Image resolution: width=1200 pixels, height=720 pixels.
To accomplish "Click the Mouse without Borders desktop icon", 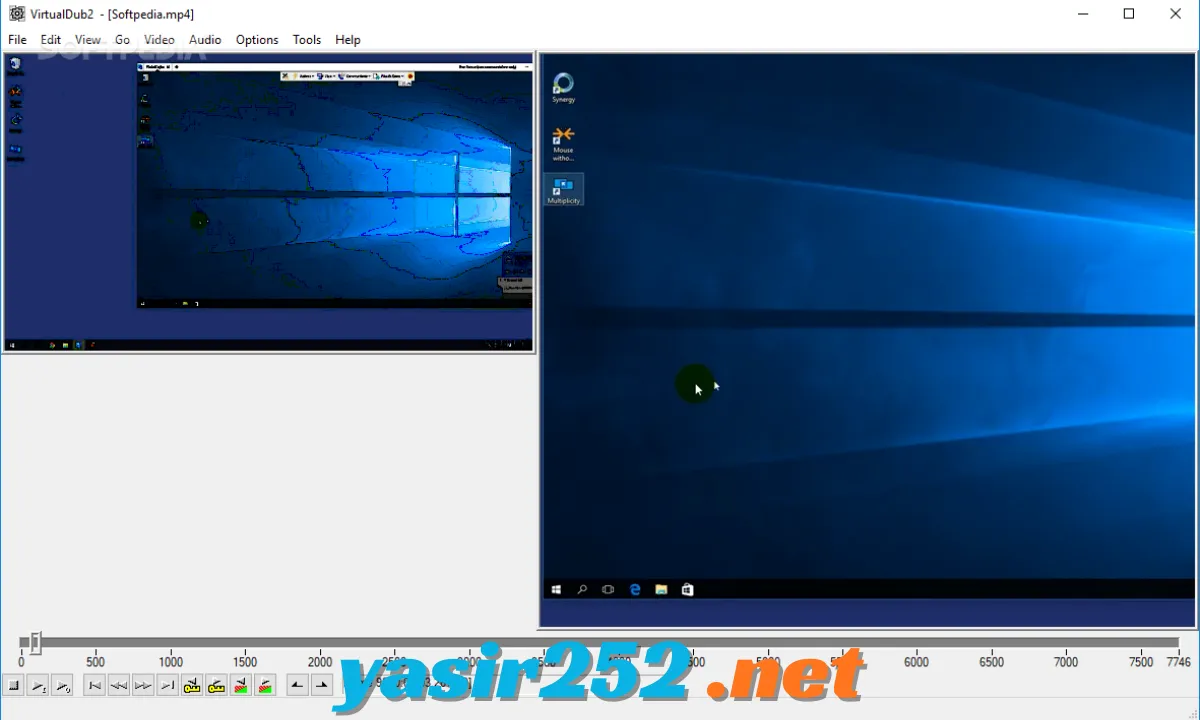I will [x=563, y=143].
